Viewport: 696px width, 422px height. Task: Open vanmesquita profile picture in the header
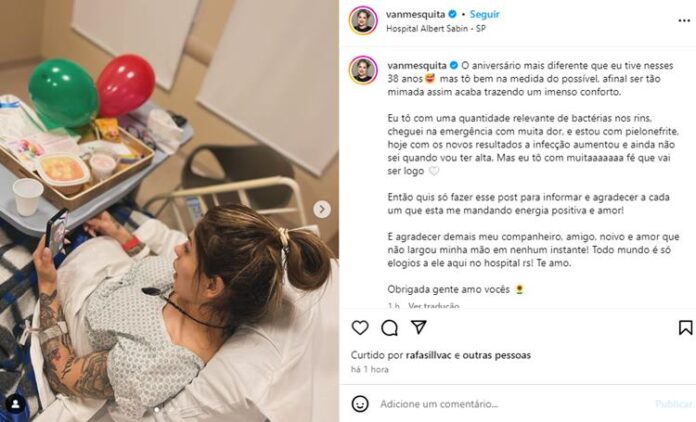coord(363,20)
